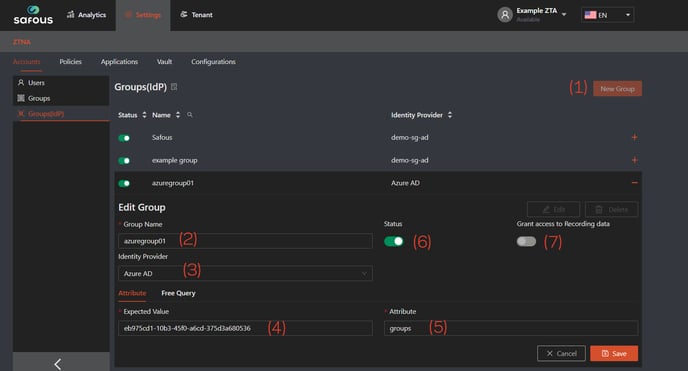This screenshot has height=371, width=688.
Task: Open the Policies tab
Action: tap(70, 62)
